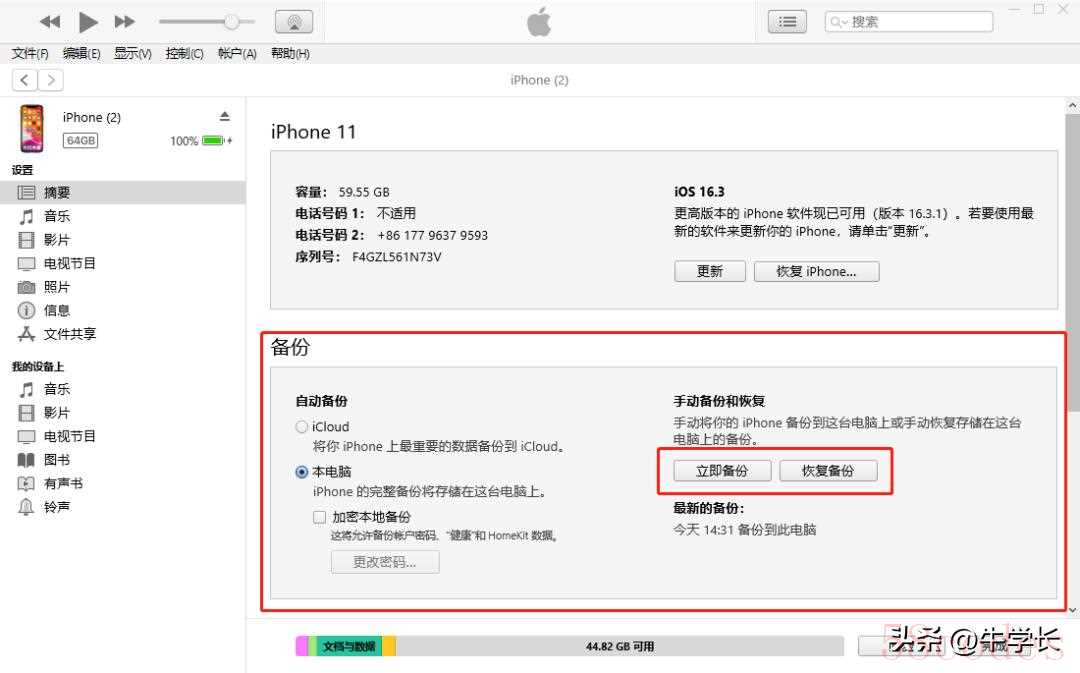Click phone number +86 177 9637 9593
Viewport: 1080px width, 673px height.
433,236
